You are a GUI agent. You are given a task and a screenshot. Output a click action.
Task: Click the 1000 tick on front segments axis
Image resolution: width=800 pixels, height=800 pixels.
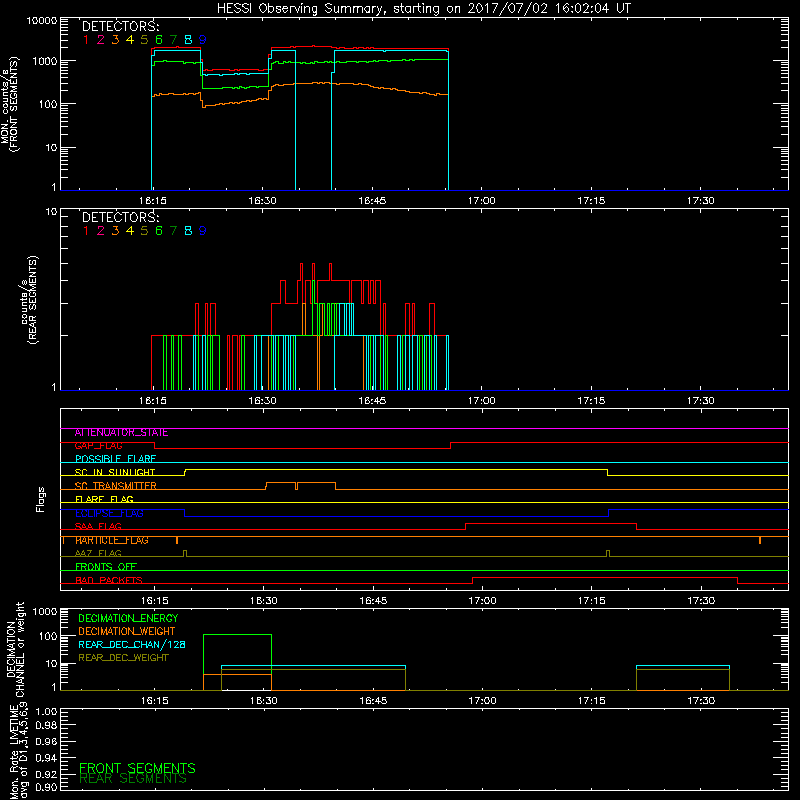[x=44, y=61]
